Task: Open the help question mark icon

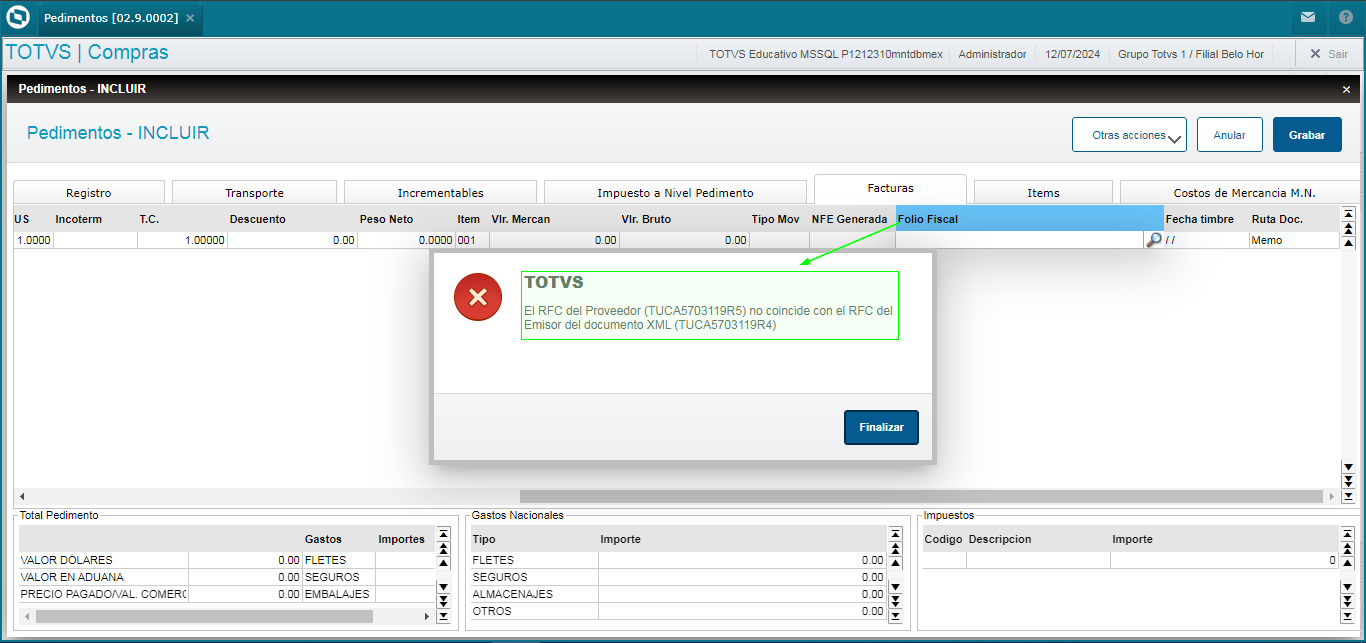Action: tap(1345, 17)
